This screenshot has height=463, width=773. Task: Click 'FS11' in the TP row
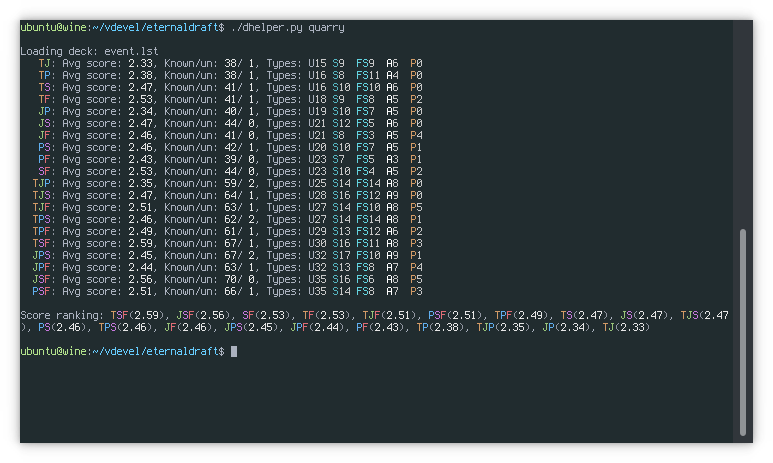(x=369, y=75)
